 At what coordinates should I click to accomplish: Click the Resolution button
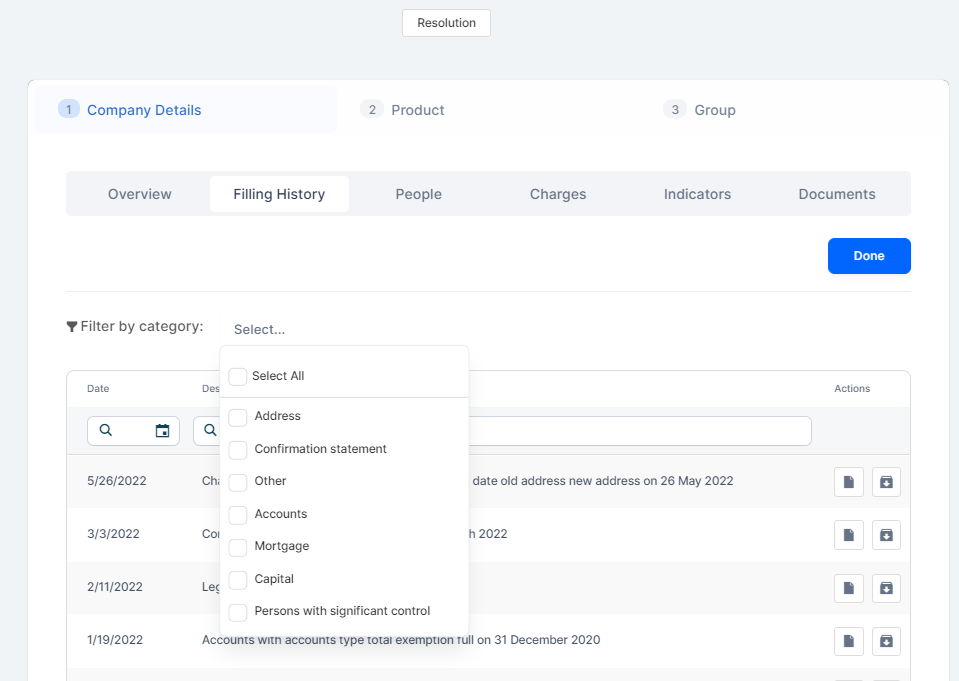pos(446,23)
